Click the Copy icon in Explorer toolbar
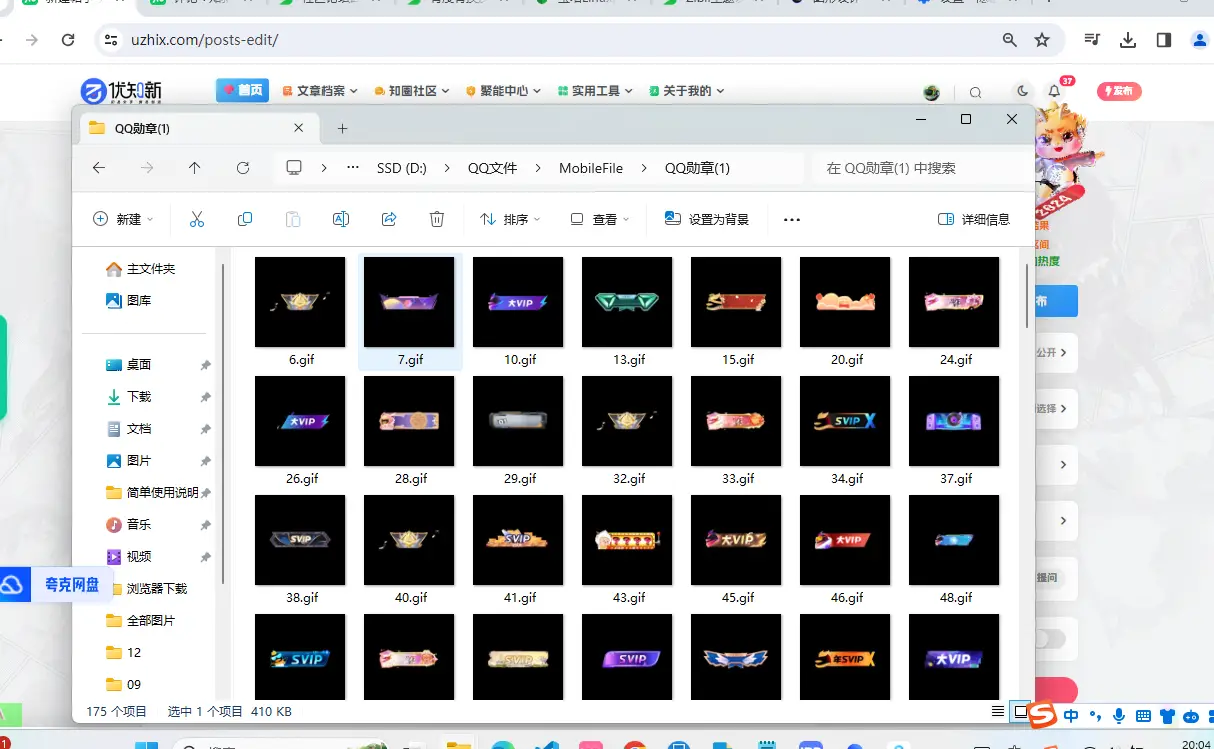 (245, 219)
